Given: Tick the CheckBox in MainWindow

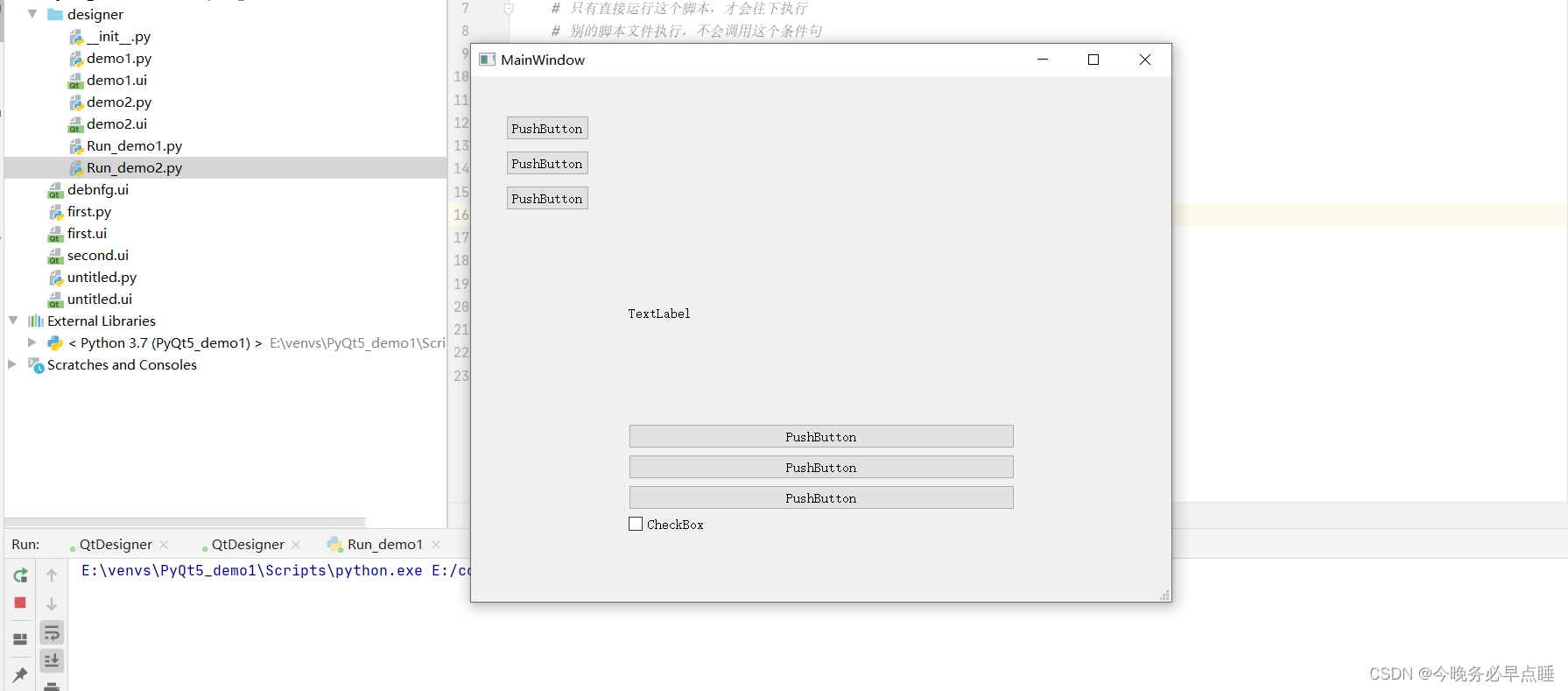Looking at the screenshot, I should point(636,524).
